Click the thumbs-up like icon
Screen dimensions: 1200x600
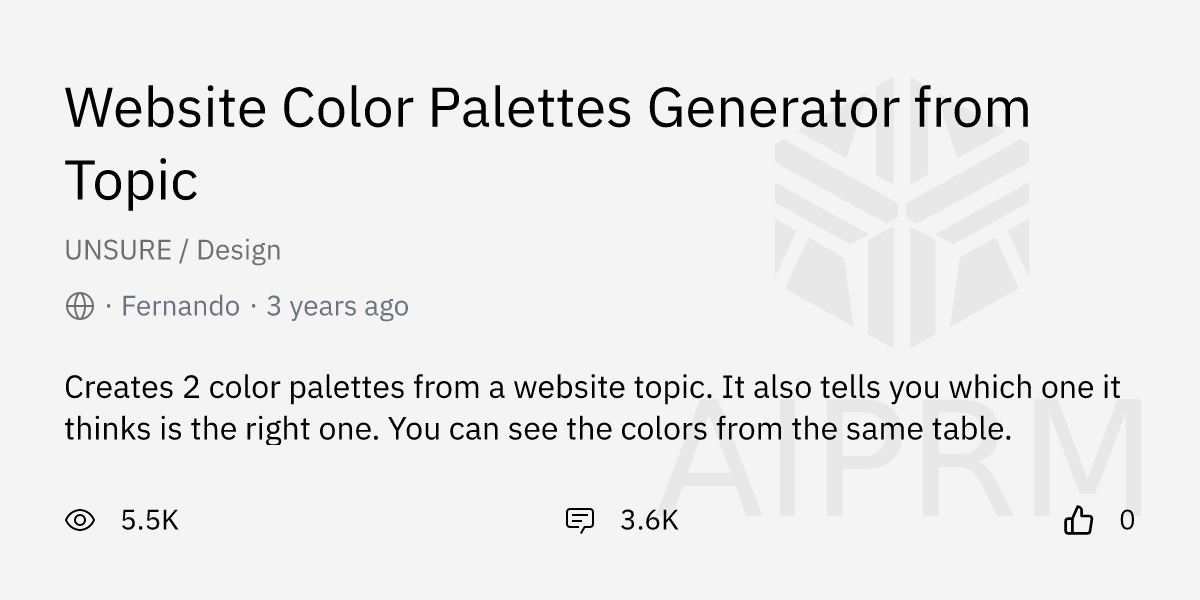[x=1078, y=520]
